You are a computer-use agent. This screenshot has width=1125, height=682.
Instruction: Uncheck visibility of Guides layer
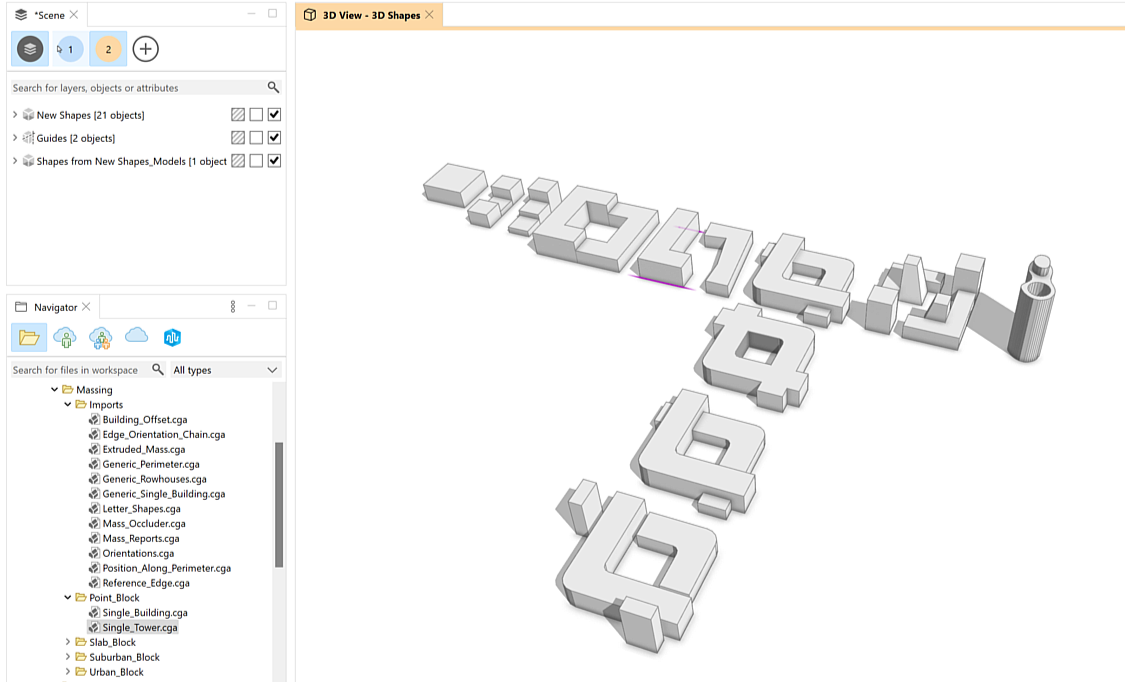pyautogui.click(x=274, y=138)
